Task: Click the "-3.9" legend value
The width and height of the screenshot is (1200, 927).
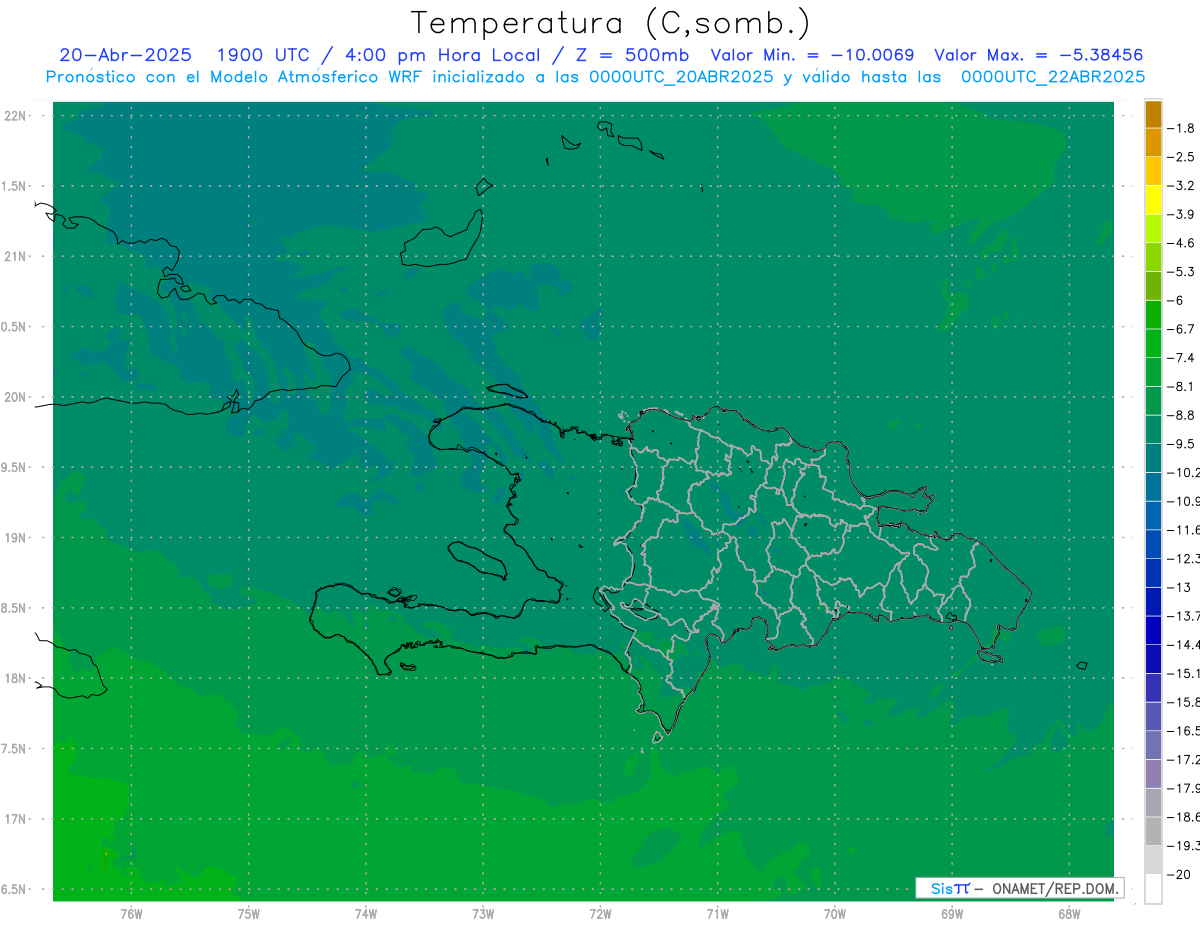Action: pos(1182,214)
